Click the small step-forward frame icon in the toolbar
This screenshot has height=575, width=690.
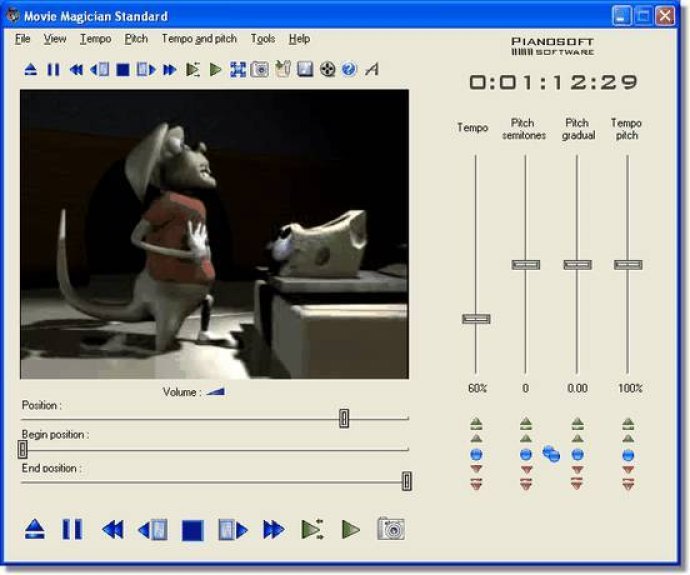146,70
